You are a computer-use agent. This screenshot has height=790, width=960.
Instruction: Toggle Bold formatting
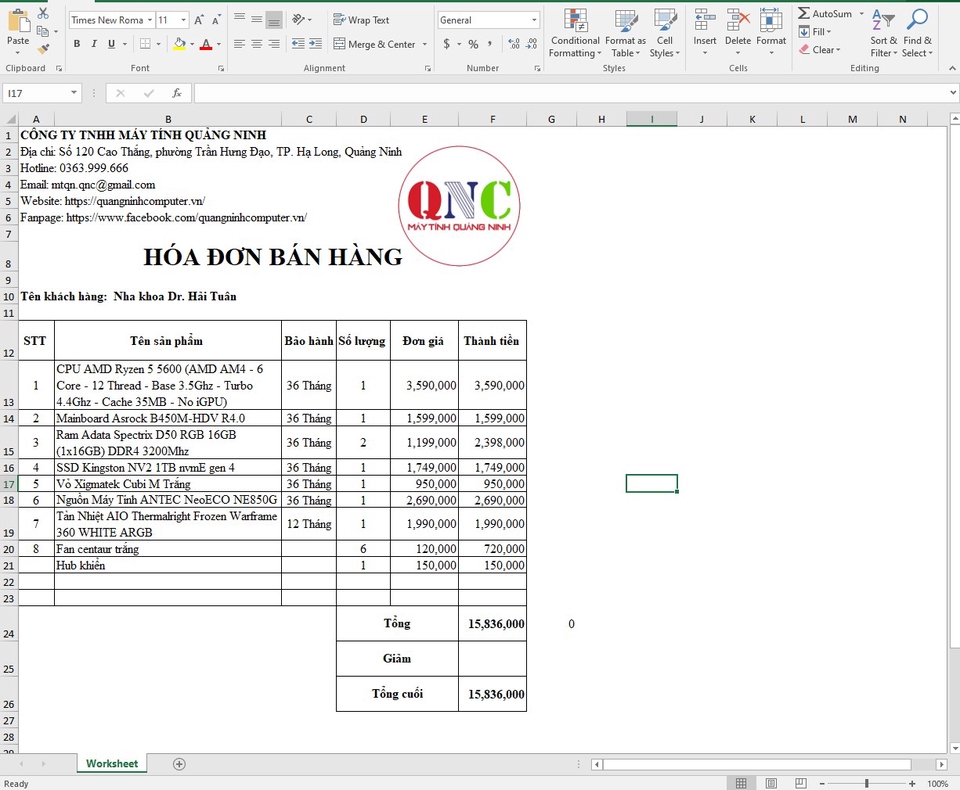pos(77,43)
